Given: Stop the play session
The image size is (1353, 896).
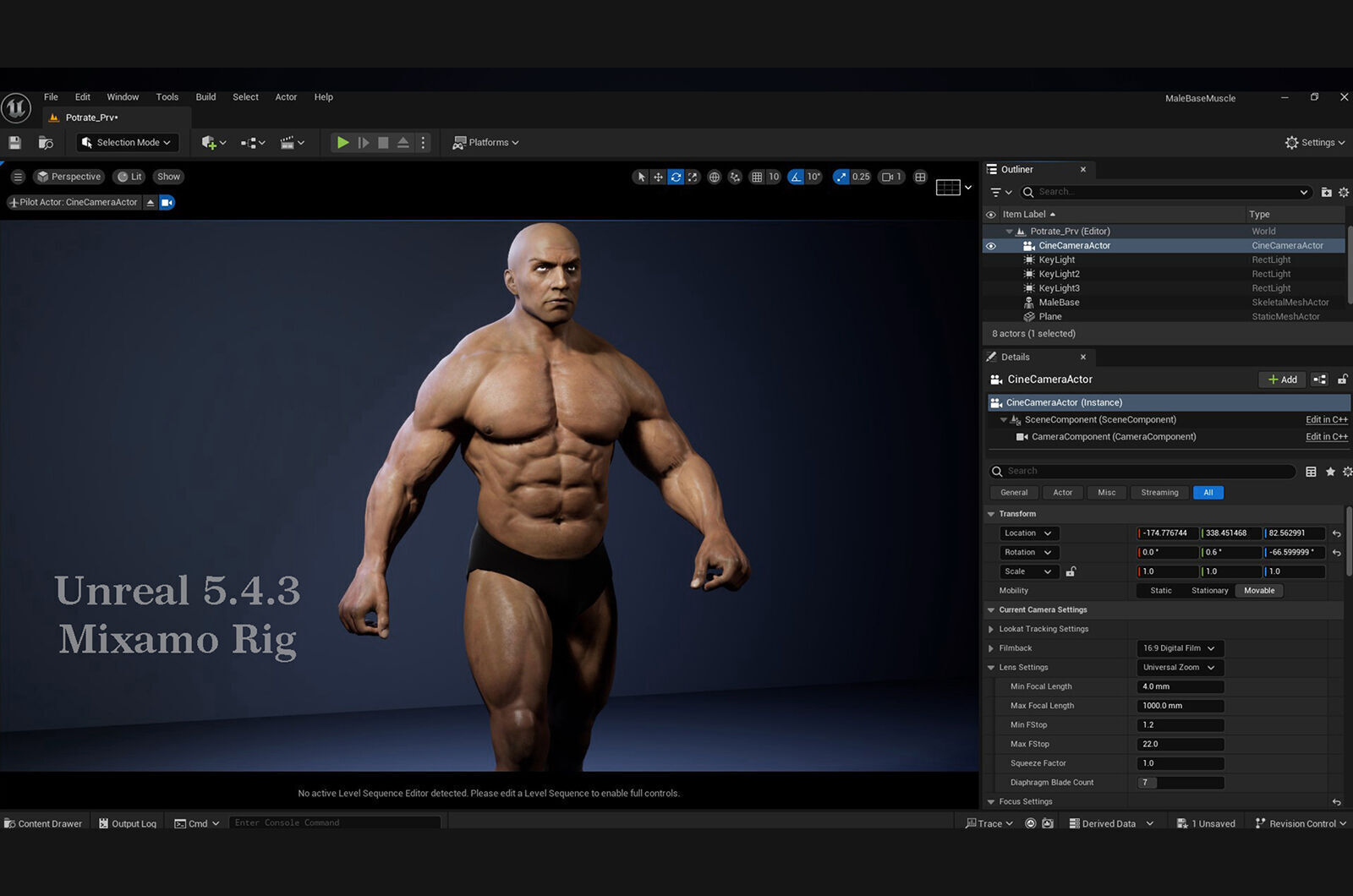Looking at the screenshot, I should [x=383, y=143].
